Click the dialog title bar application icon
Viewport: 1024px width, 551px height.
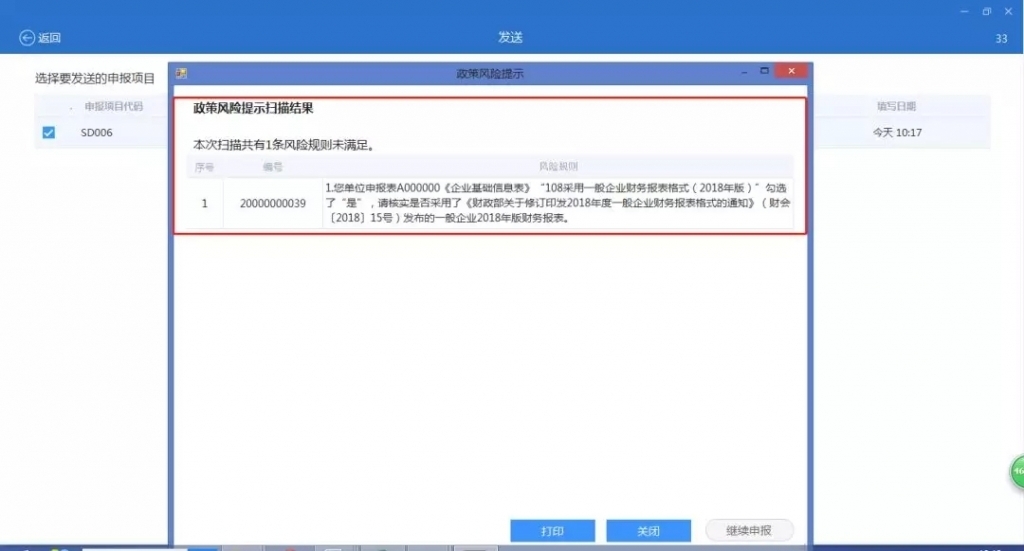click(182, 73)
